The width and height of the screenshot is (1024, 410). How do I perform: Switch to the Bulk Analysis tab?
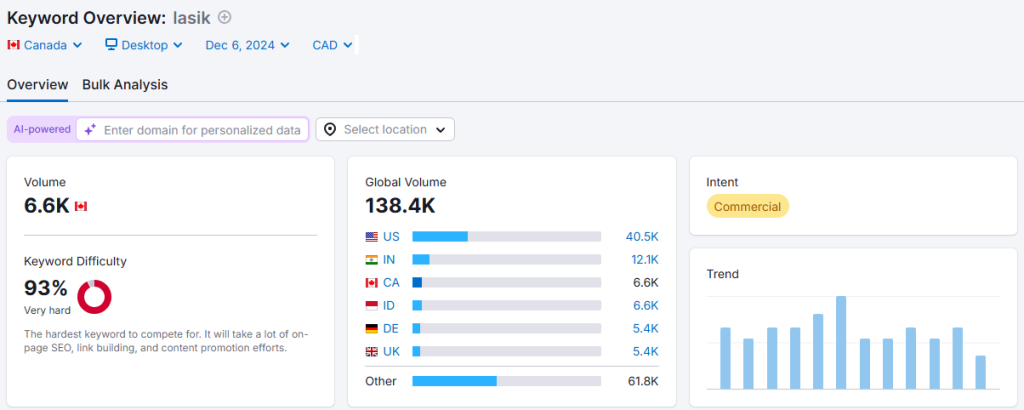click(x=125, y=85)
